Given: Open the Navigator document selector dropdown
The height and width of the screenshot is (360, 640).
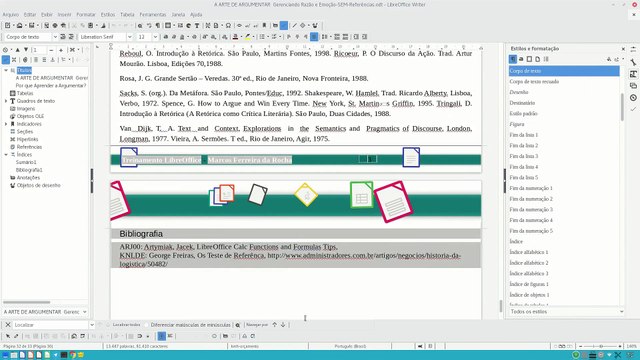Looking at the screenshot, I should 84,312.
